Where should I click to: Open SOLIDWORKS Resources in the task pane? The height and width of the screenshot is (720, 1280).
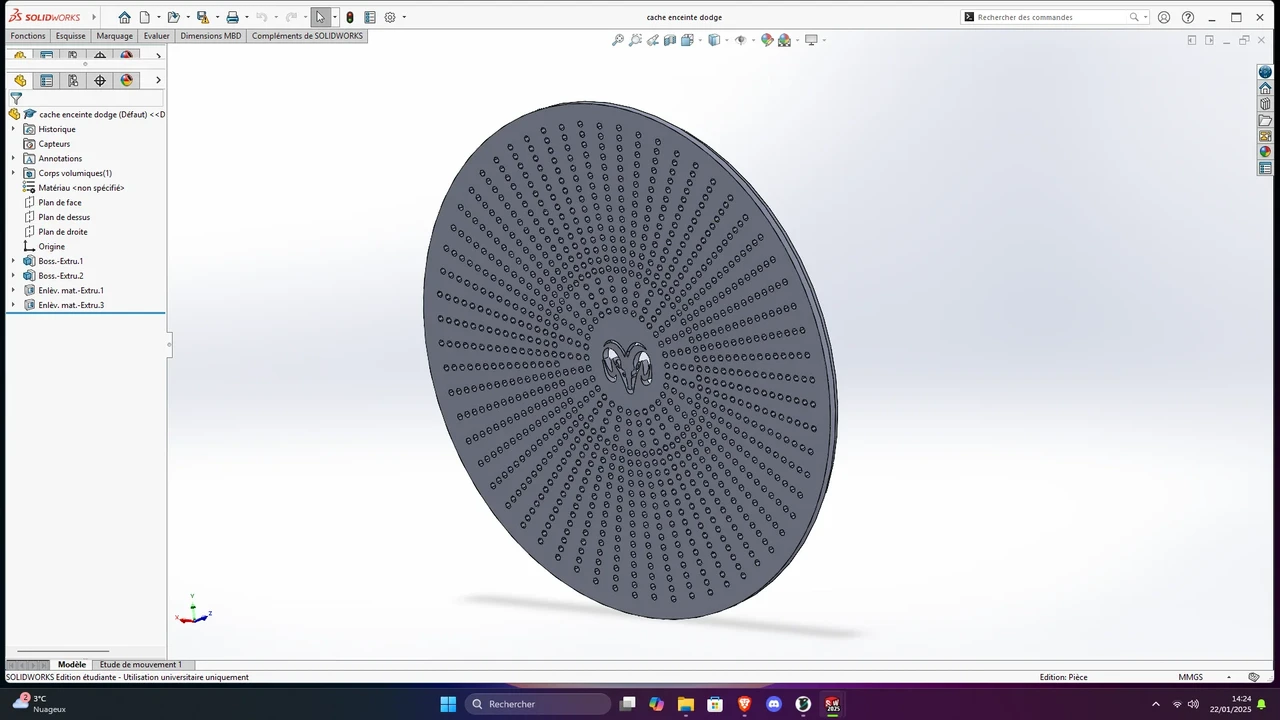[1265, 88]
